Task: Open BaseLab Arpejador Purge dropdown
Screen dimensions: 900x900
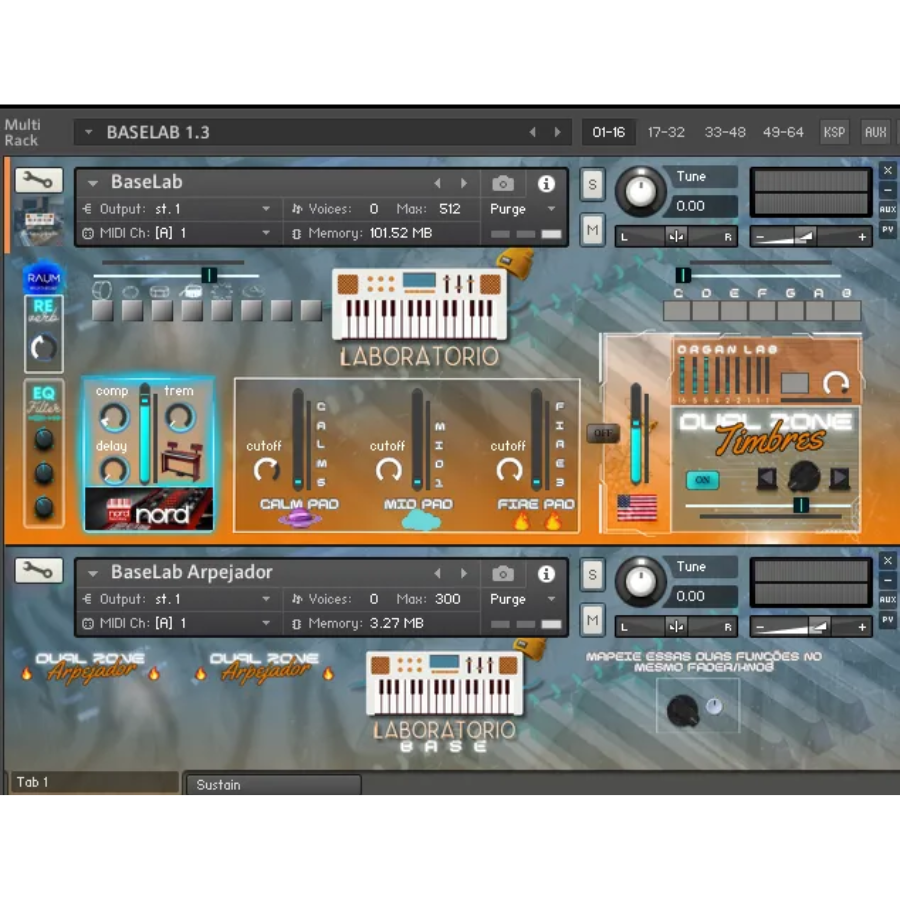Action: point(551,599)
